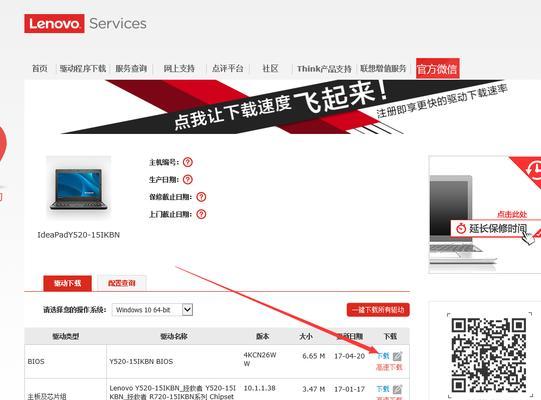Click the laptop product thumbnail
Screen dimensions: 541x400
[x=79, y=189]
